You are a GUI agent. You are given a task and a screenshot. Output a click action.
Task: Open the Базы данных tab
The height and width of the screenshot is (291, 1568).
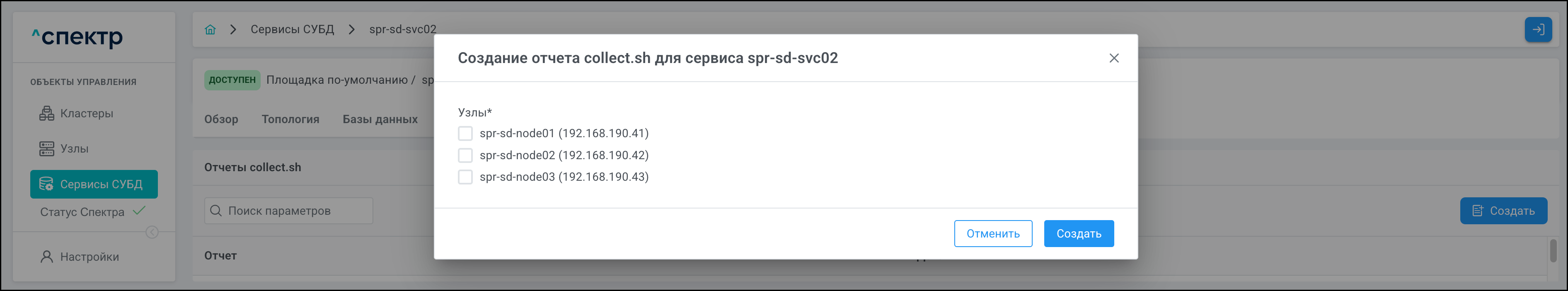point(380,119)
